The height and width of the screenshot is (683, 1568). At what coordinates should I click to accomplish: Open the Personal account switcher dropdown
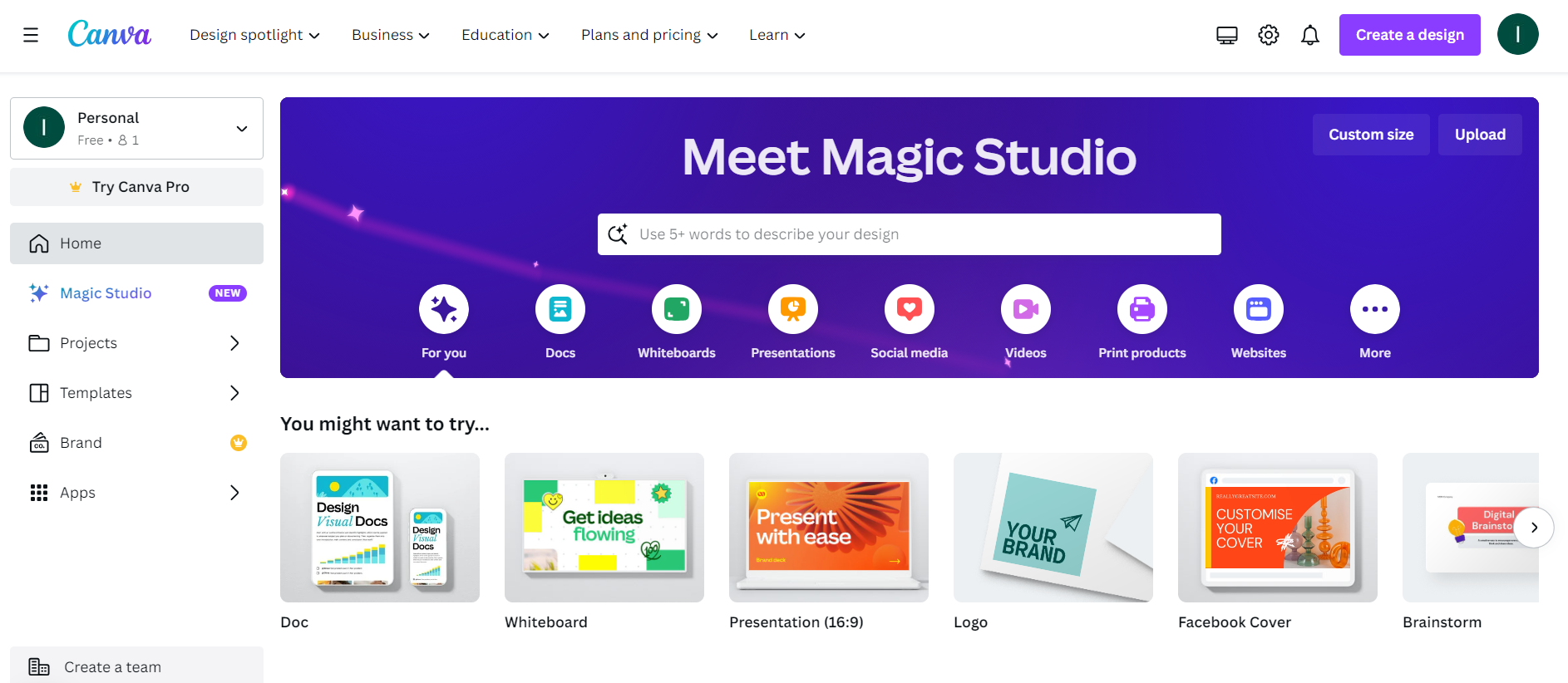(x=136, y=128)
